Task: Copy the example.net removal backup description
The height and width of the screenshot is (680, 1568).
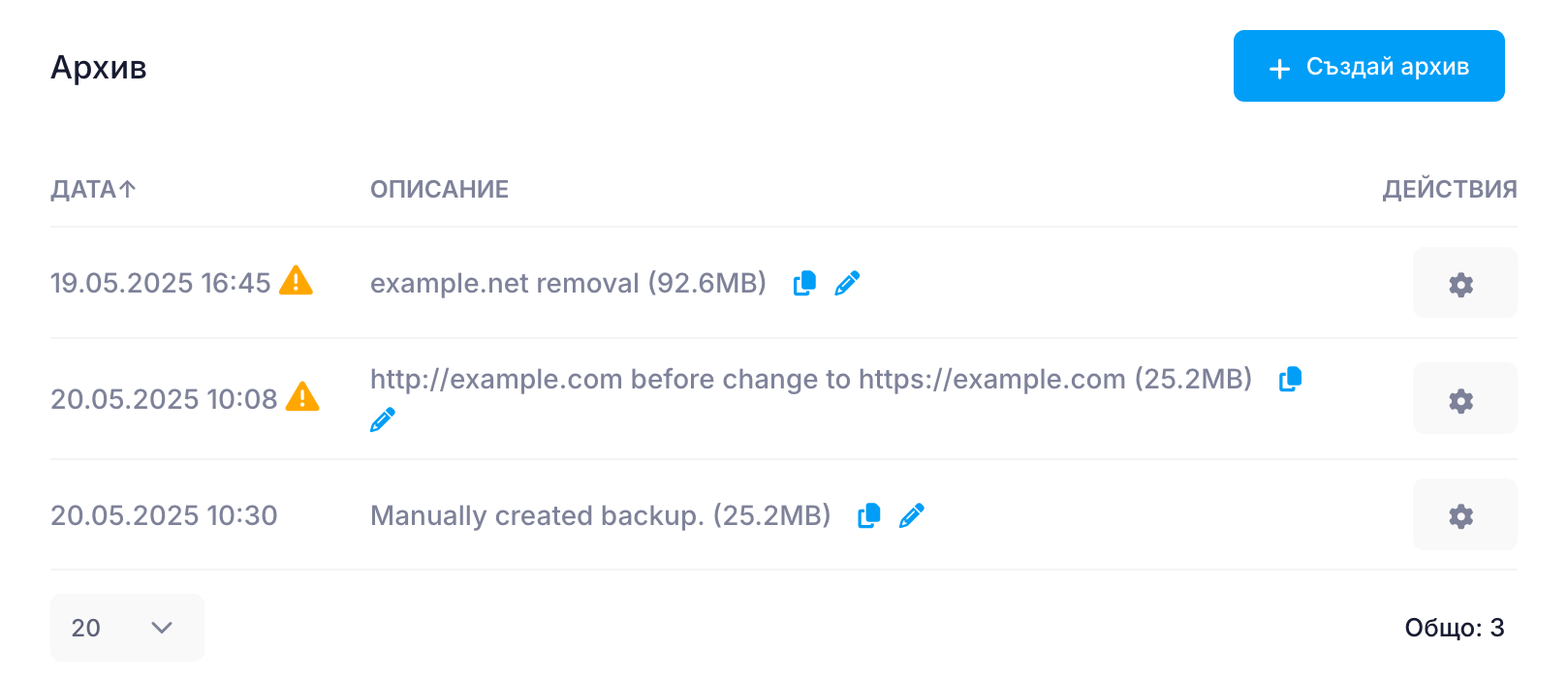Action: point(804,283)
